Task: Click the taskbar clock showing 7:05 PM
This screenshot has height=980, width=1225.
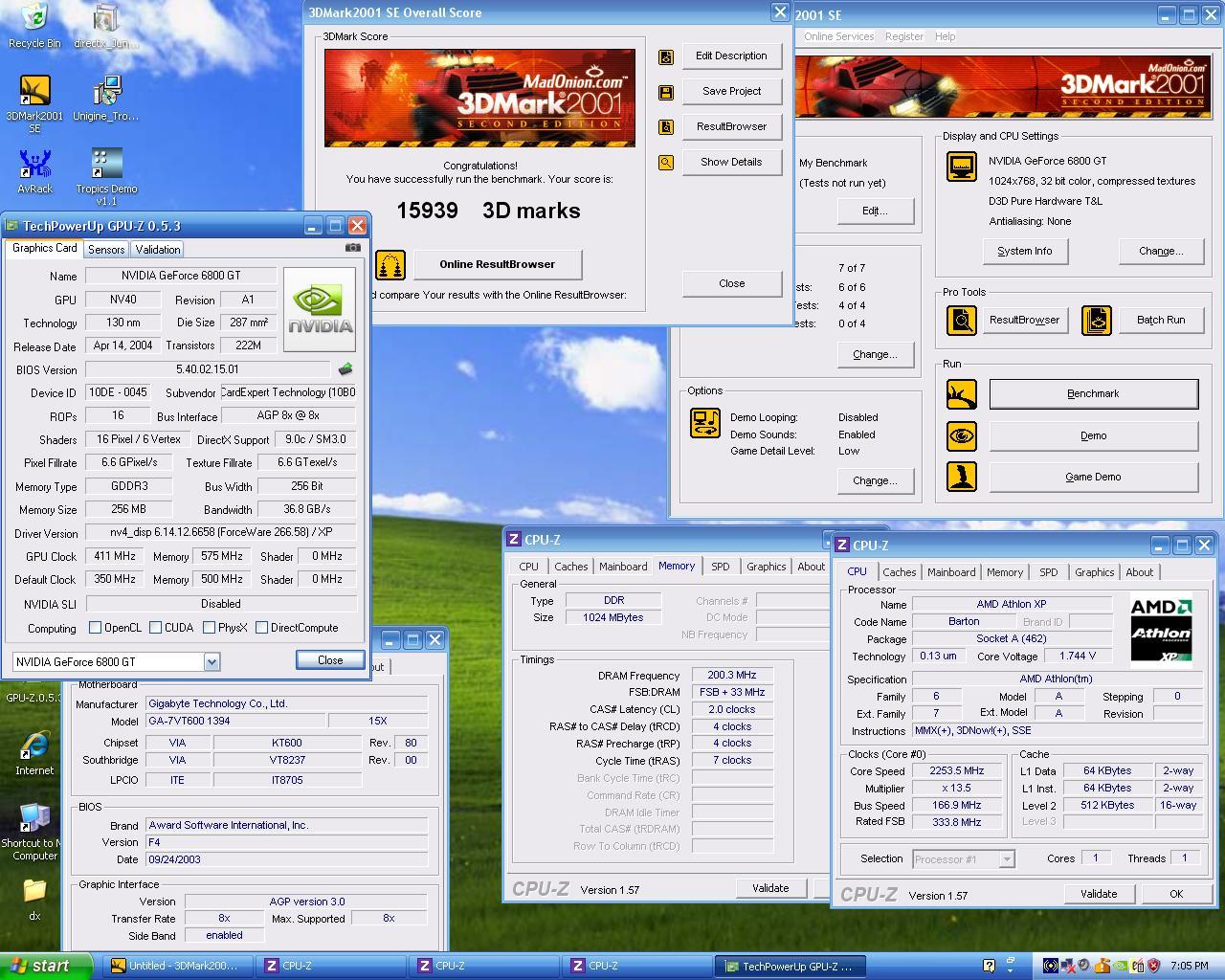Action: pyautogui.click(x=1188, y=966)
